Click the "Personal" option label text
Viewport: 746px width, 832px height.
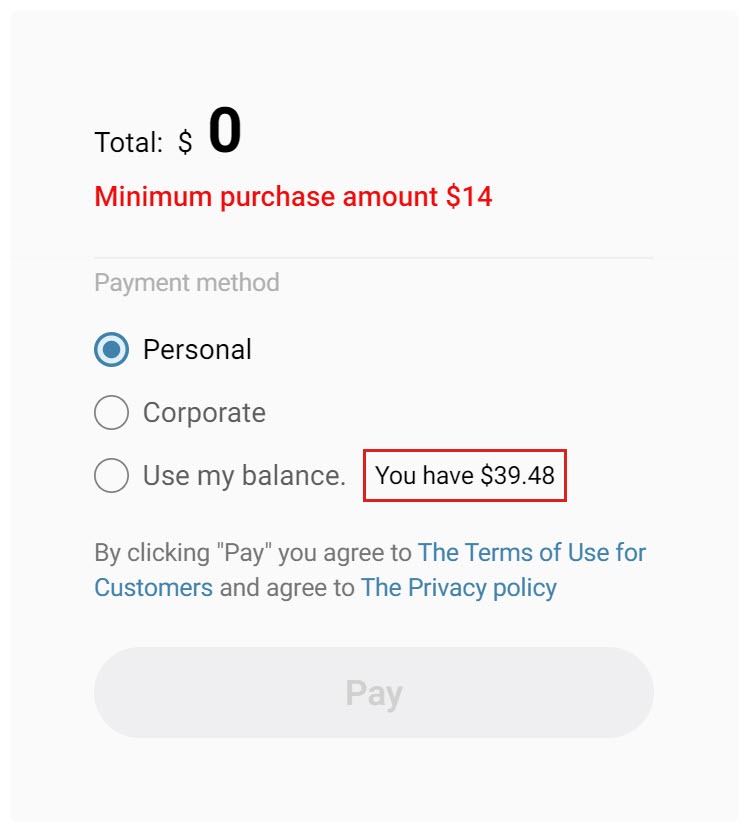[x=197, y=349]
